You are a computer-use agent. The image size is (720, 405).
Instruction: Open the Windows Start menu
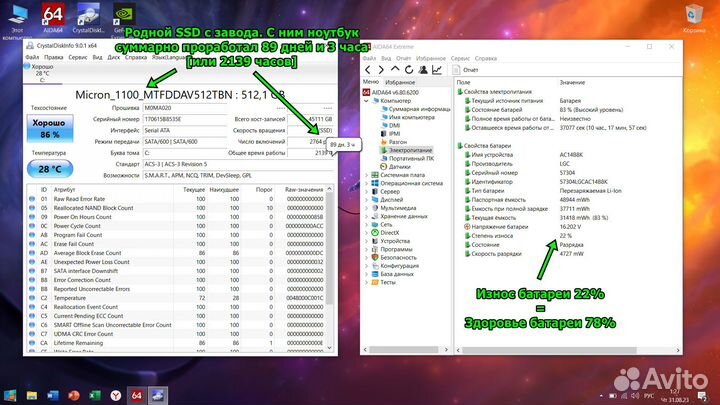(10, 395)
